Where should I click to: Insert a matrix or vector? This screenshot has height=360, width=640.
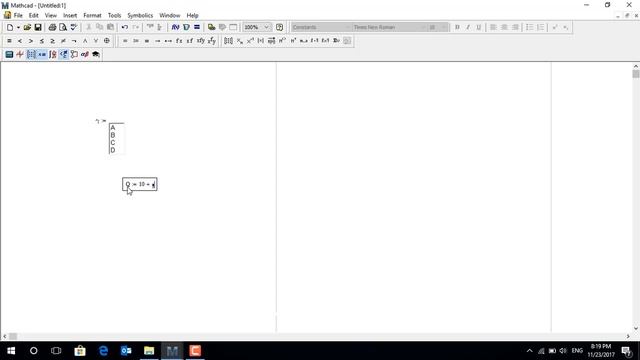tap(229, 41)
